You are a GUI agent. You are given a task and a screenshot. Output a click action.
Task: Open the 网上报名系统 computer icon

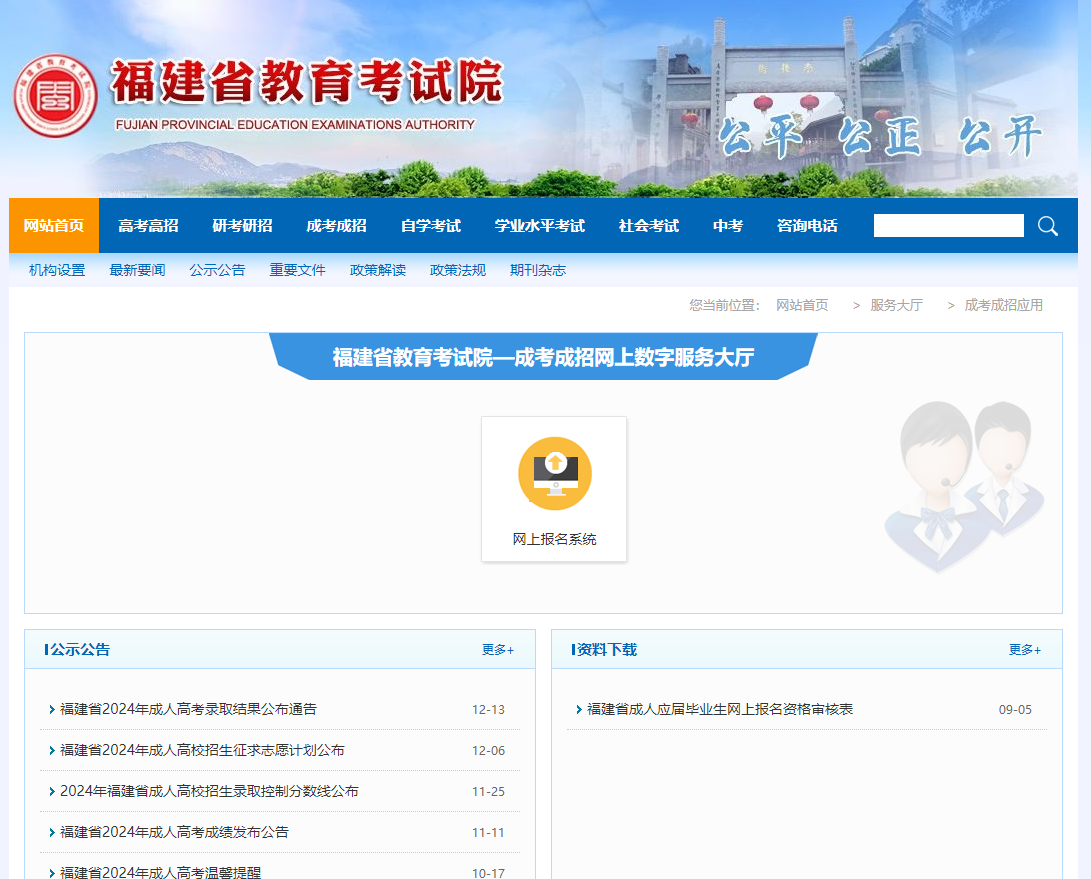(x=554, y=472)
